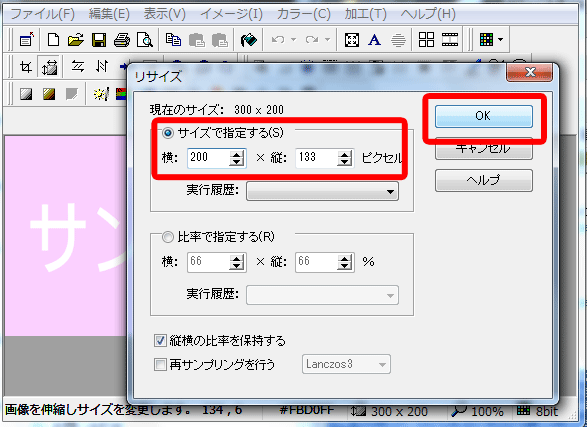Viewport: 587px width, 427px height.
Task: Click the undo arrow icon
Action: point(278,39)
